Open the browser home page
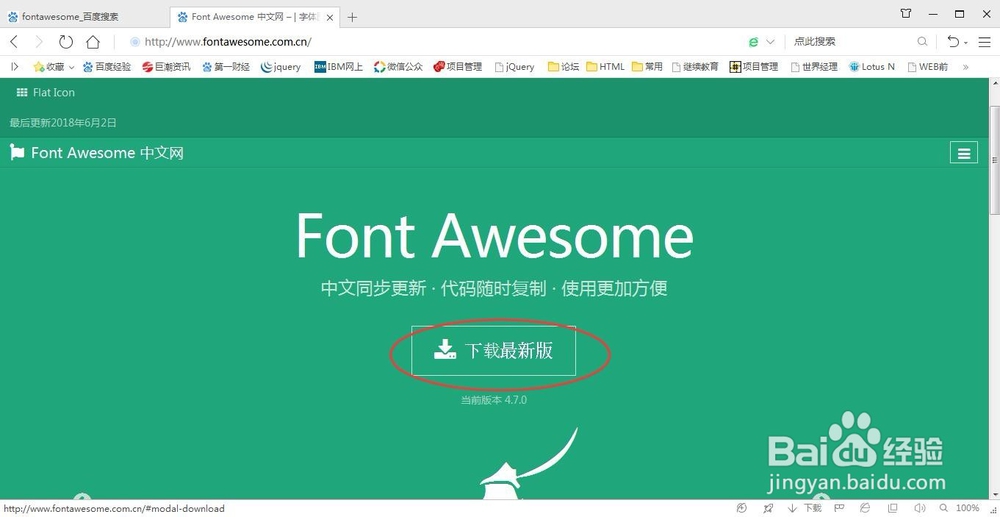 [93, 42]
